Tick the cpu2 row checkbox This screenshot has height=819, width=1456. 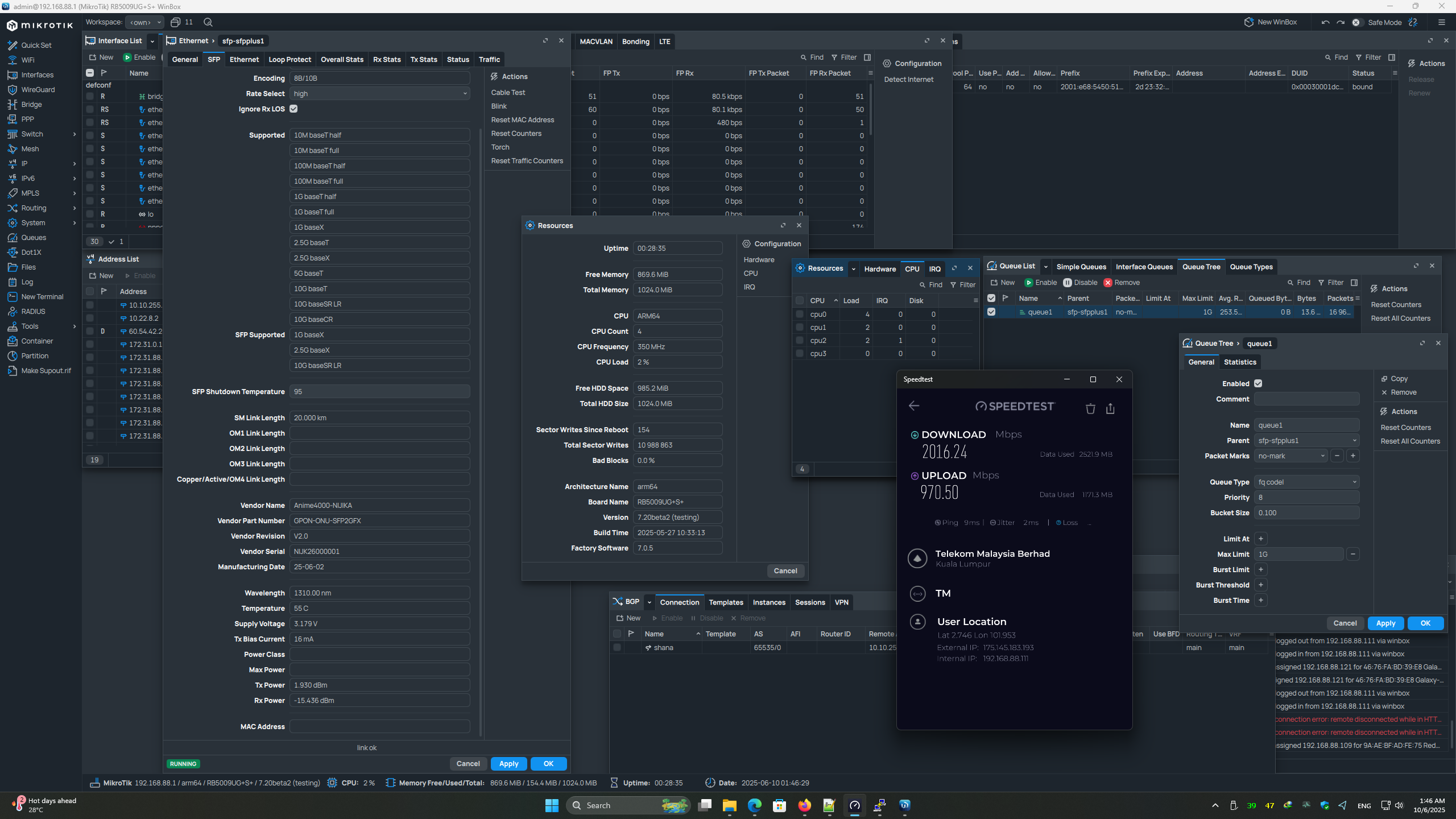(800, 340)
